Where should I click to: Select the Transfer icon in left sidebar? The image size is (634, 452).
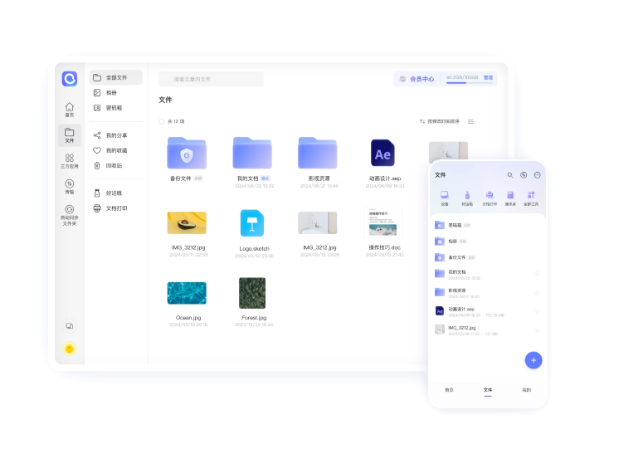(x=69, y=185)
